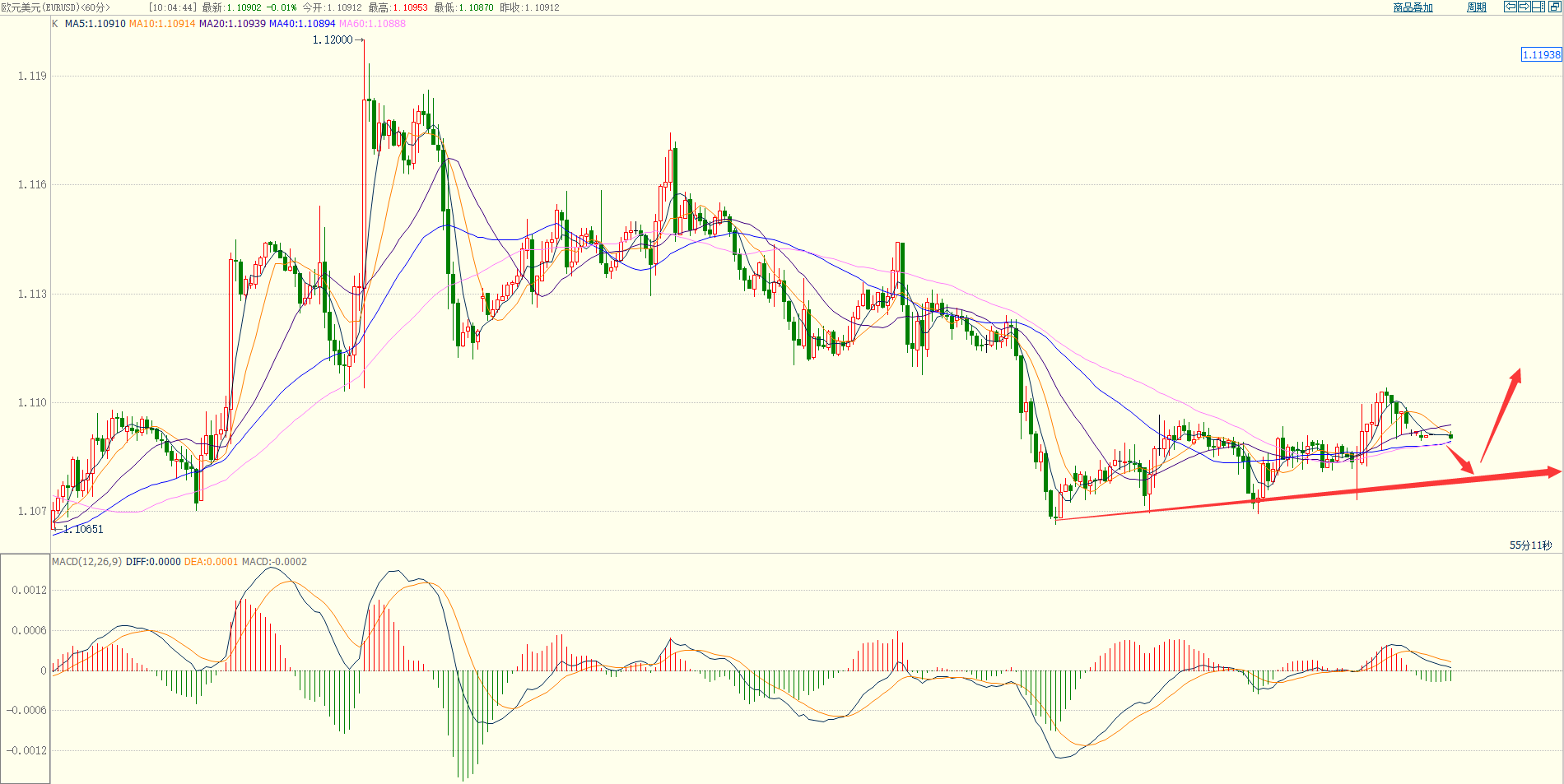This screenshot has width=1564, height=784.
Task: Click the 欧元美元(EURUSD)<60分> title
Action: point(55,7)
